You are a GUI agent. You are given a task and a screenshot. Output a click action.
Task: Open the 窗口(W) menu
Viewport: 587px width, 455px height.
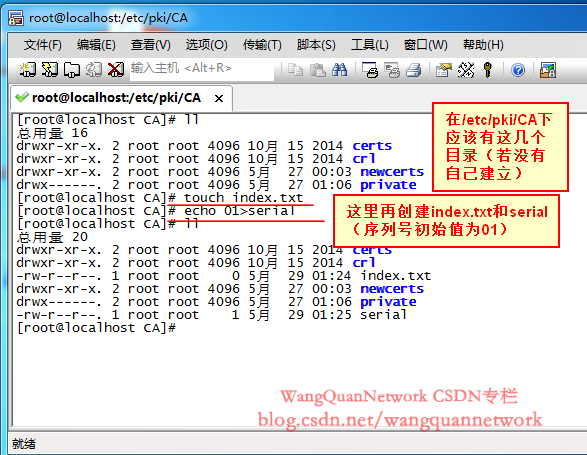tap(425, 45)
